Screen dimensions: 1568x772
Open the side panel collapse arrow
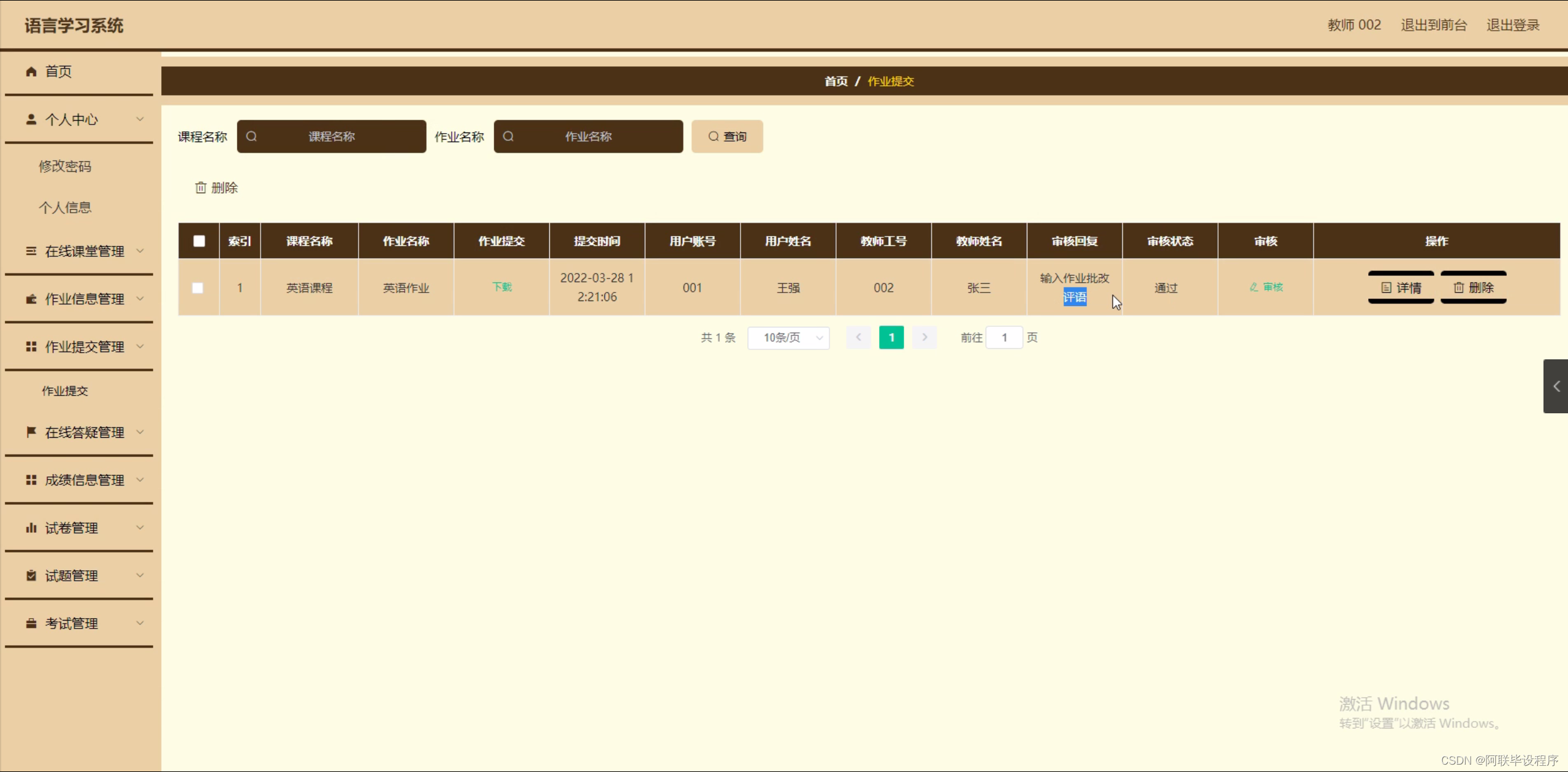(x=1556, y=386)
